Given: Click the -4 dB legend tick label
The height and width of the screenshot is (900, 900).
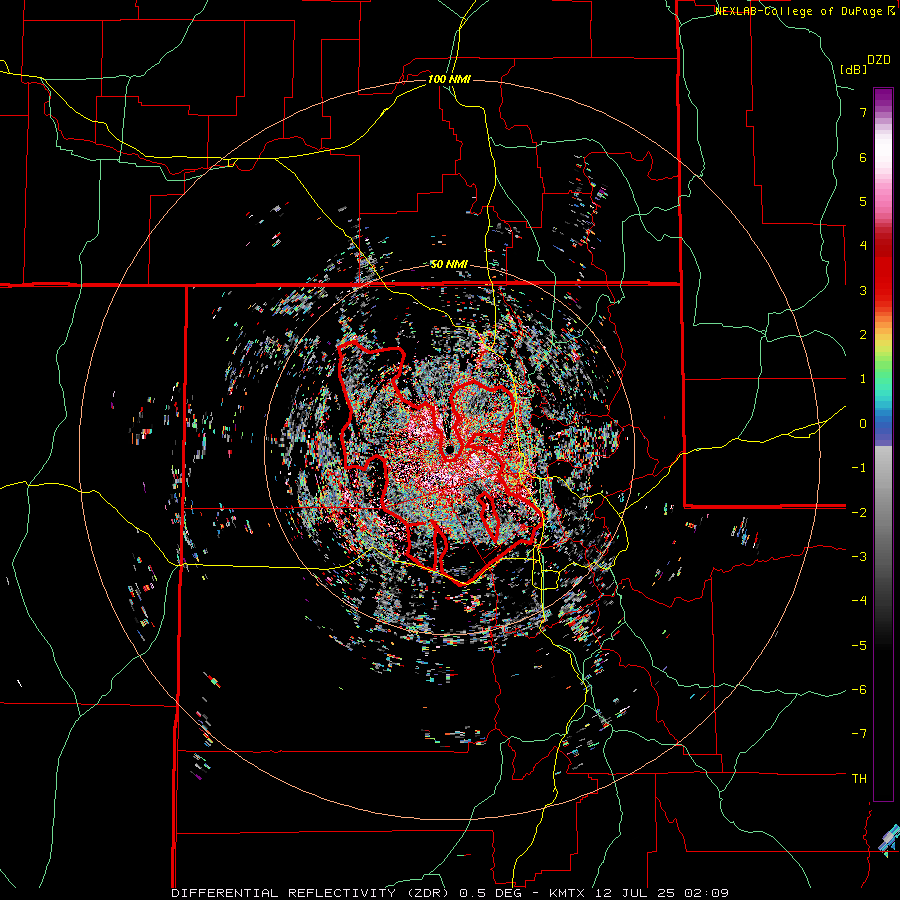Looking at the screenshot, I should [859, 601].
